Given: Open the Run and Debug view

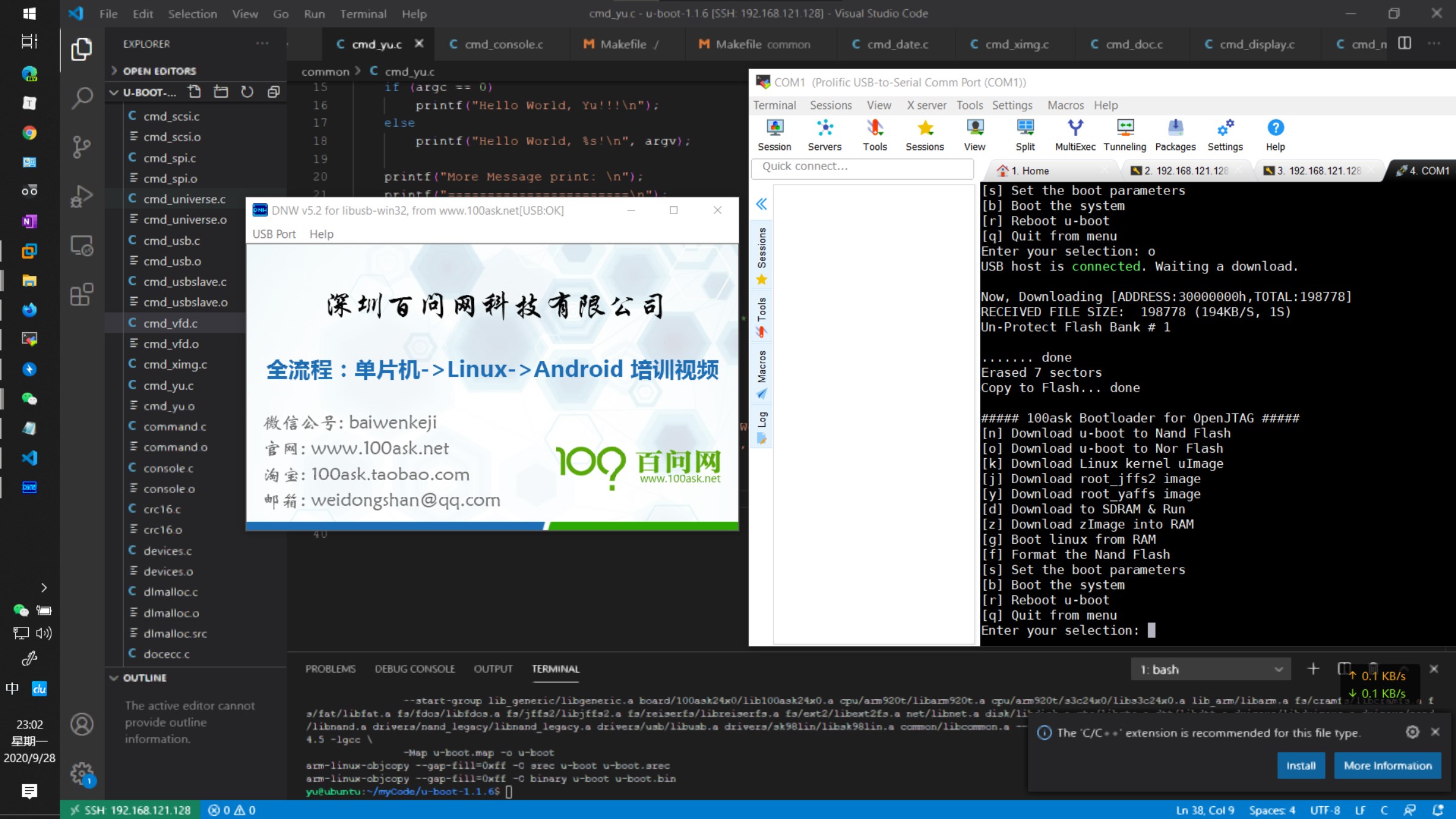Looking at the screenshot, I should [81, 196].
